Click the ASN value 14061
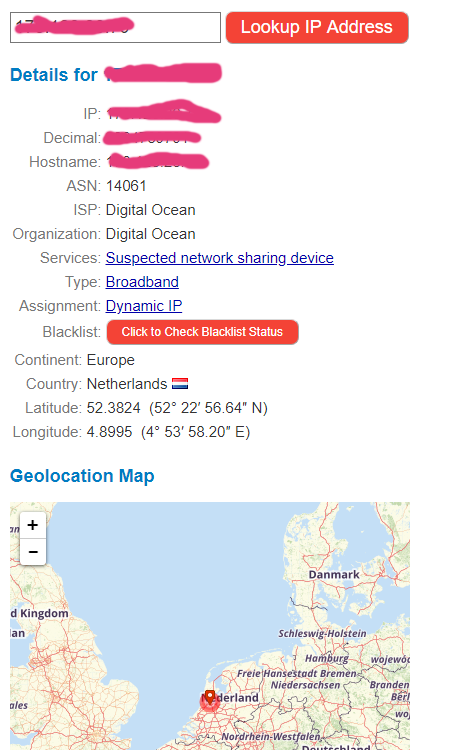The width and height of the screenshot is (452, 750). click(126, 186)
